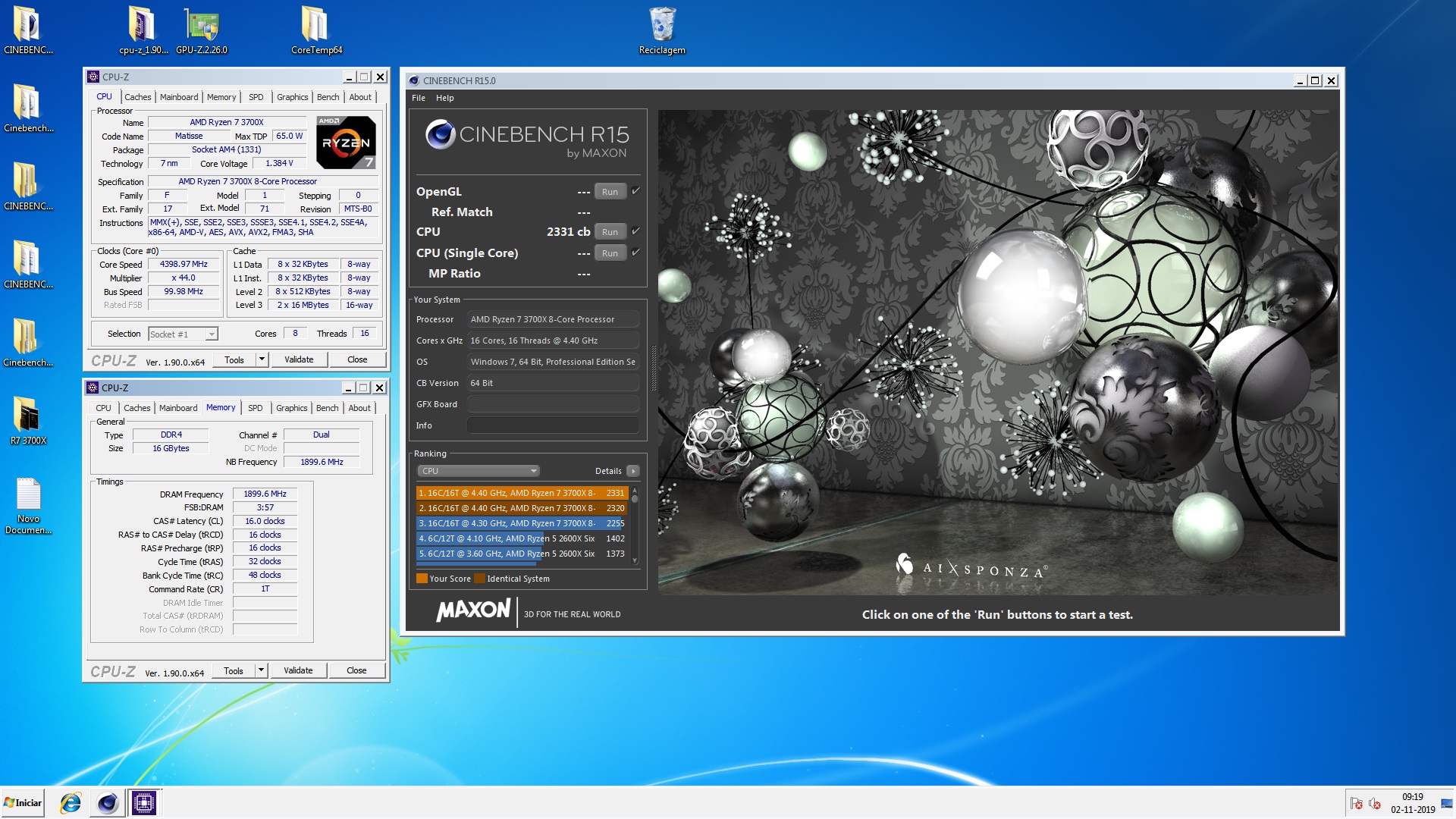Image resolution: width=1456 pixels, height=819 pixels.
Task: Run the OpenGL benchmark
Action: pos(610,192)
